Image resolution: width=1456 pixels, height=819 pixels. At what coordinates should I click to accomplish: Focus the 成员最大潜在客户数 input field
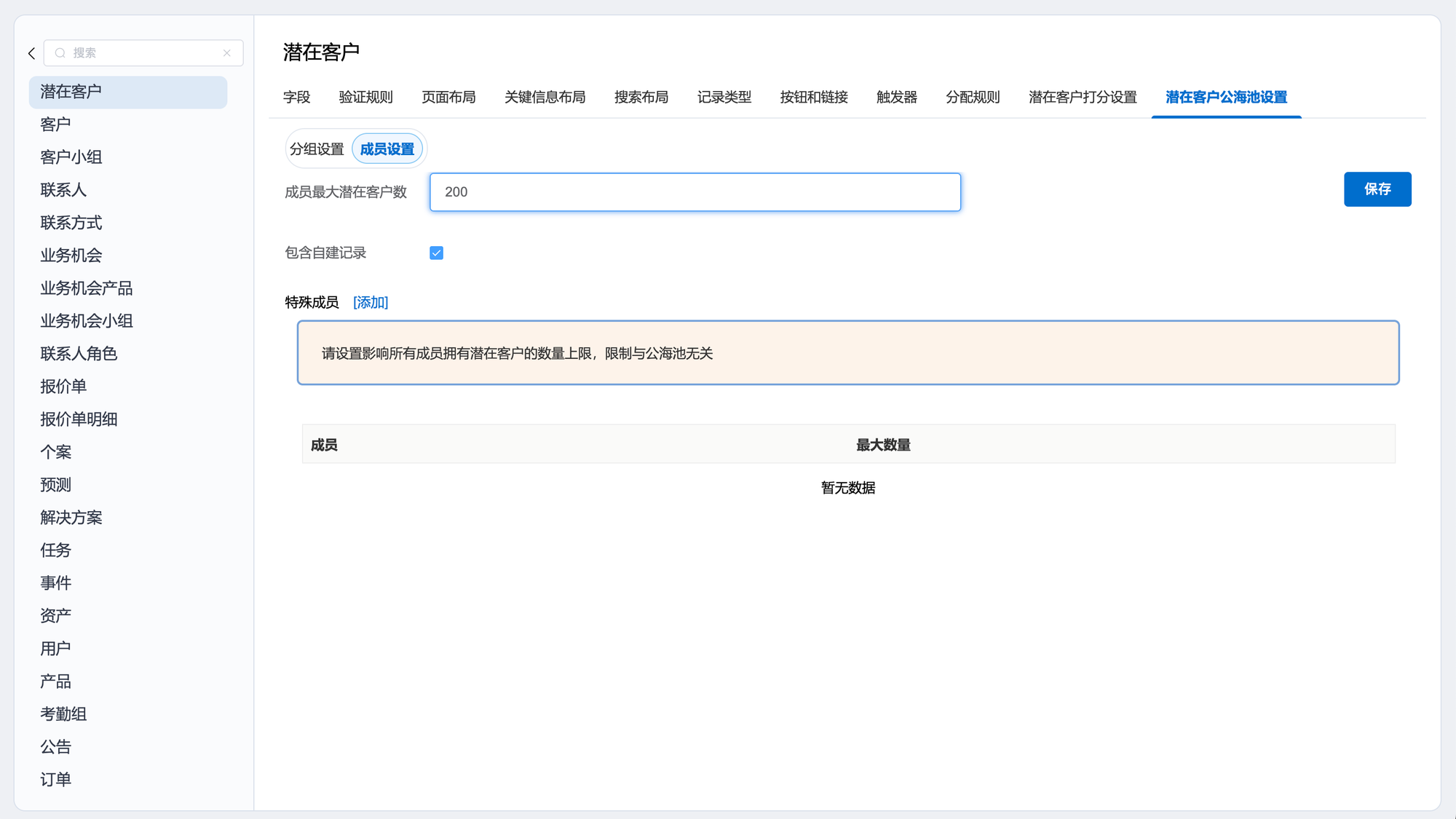click(x=695, y=192)
